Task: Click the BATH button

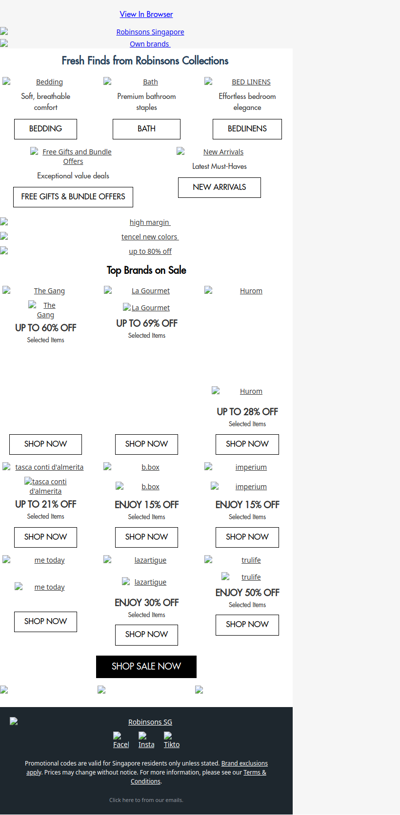Action: pos(146,129)
